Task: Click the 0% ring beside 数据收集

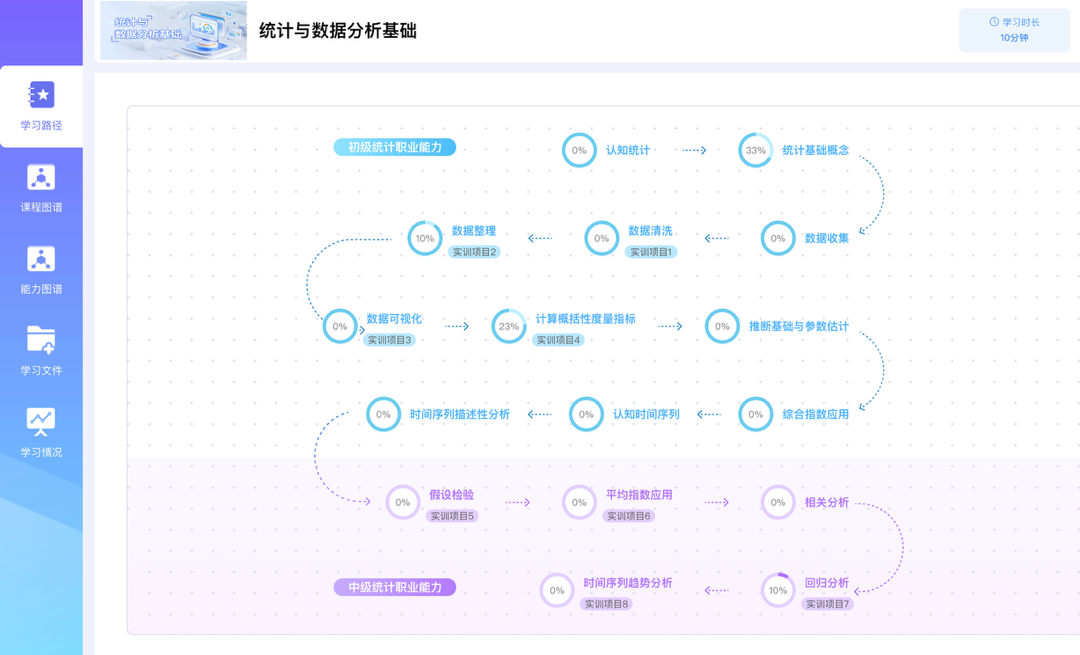Action: pos(778,238)
